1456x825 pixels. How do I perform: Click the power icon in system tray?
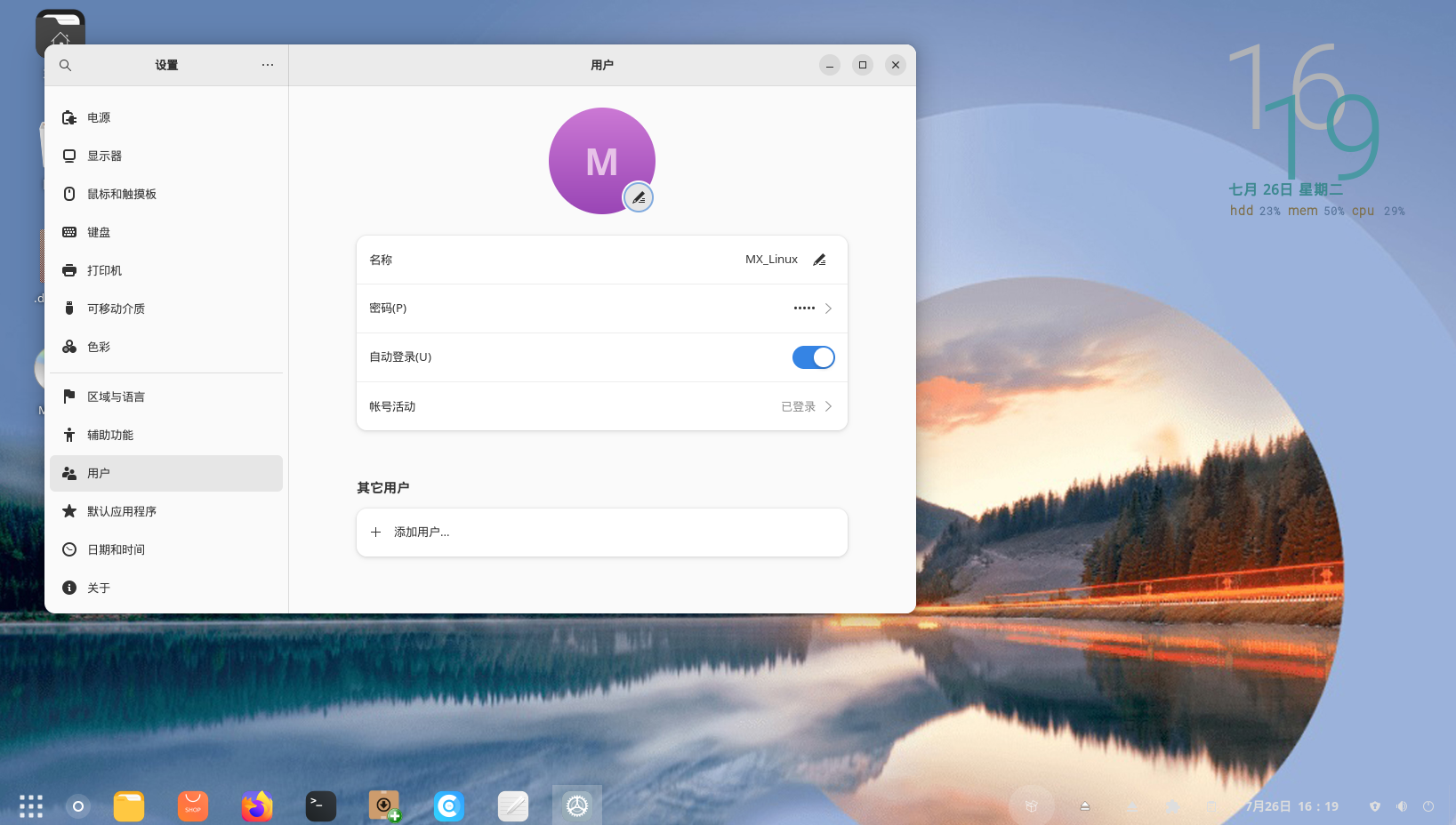pyautogui.click(x=1428, y=806)
